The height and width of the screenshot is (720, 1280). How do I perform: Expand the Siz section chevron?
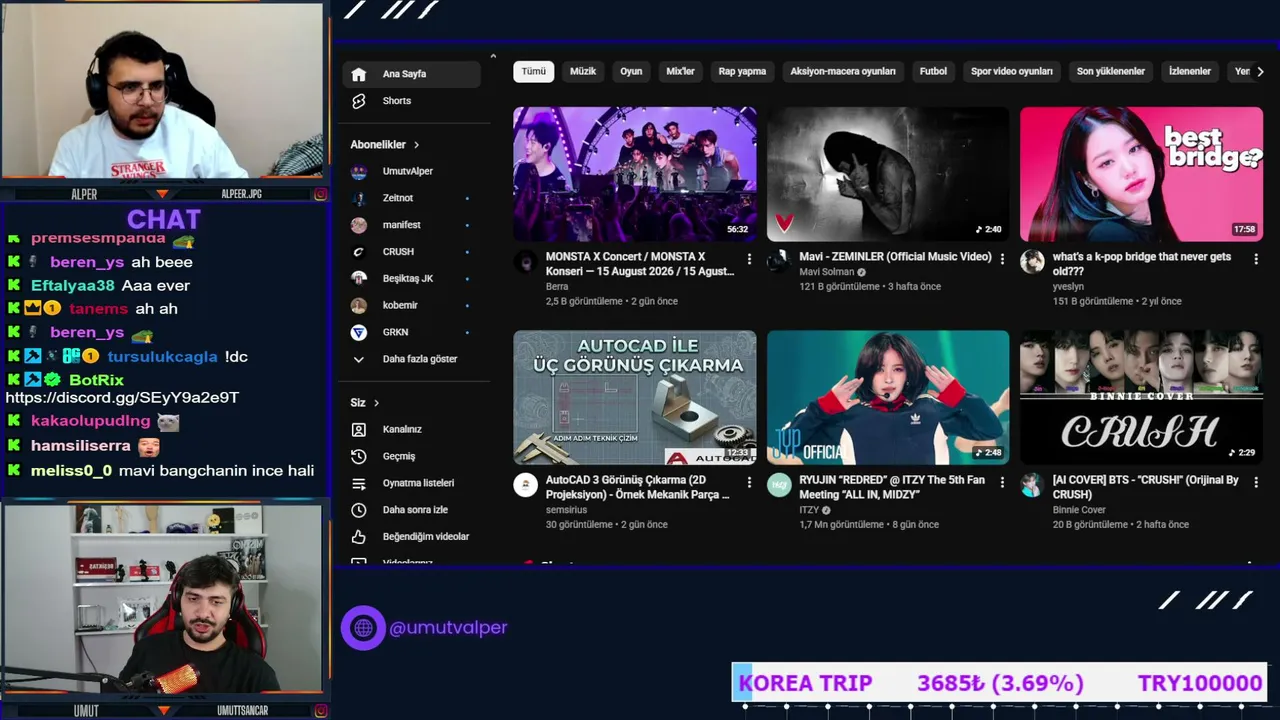click(x=376, y=403)
